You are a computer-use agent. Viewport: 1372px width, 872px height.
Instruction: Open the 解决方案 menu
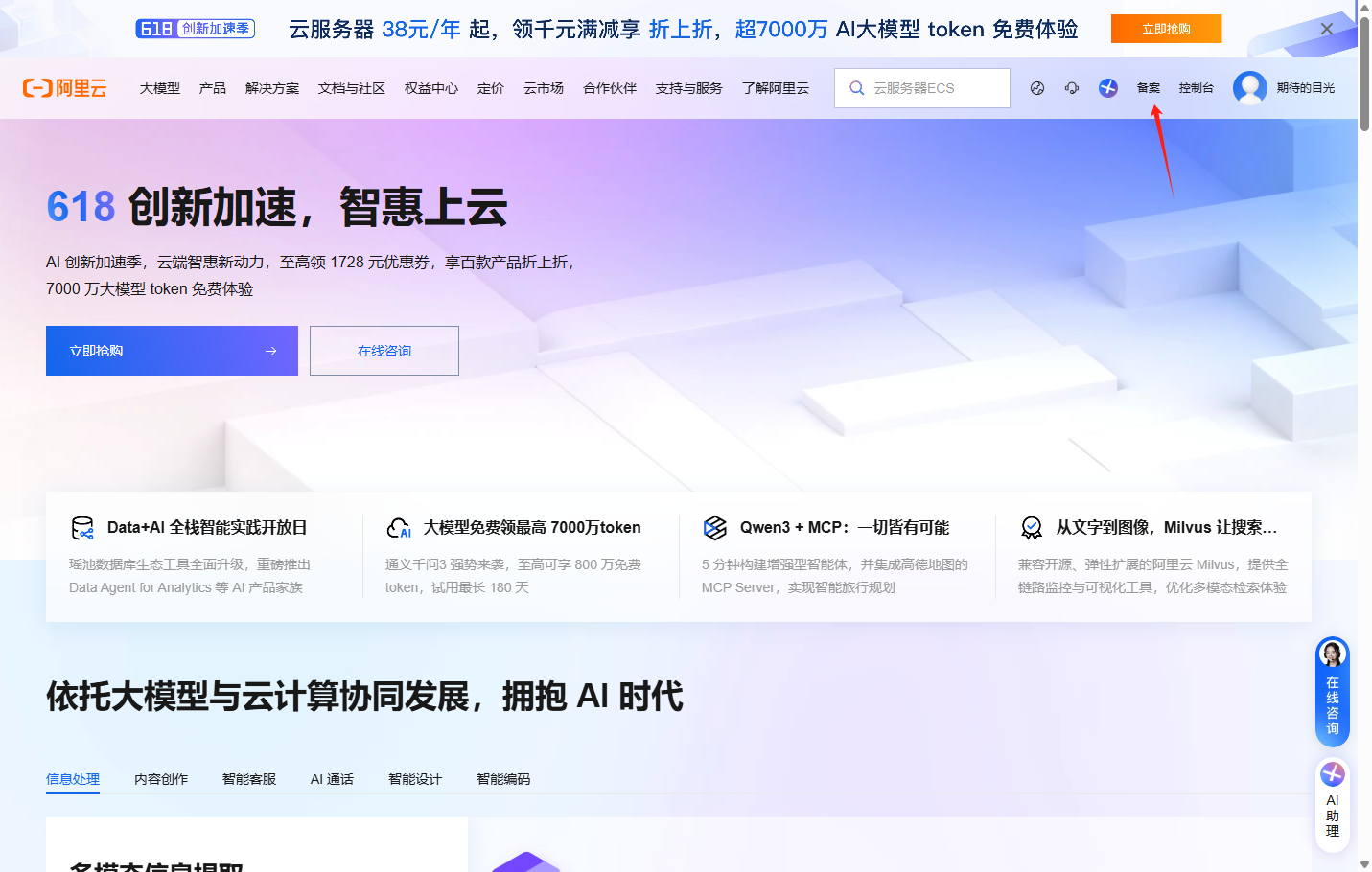[272, 88]
